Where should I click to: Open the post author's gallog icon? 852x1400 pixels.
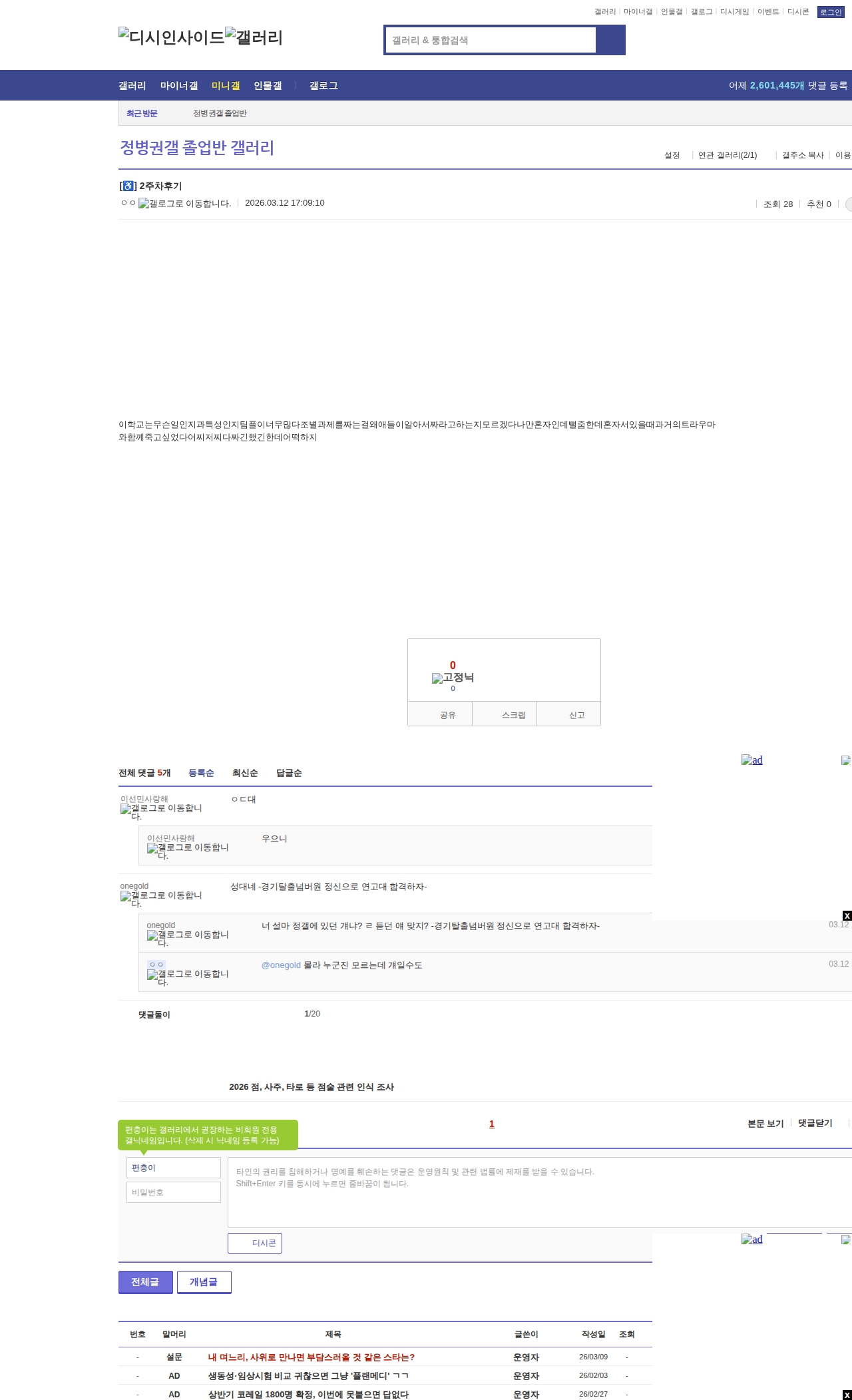[x=184, y=204]
